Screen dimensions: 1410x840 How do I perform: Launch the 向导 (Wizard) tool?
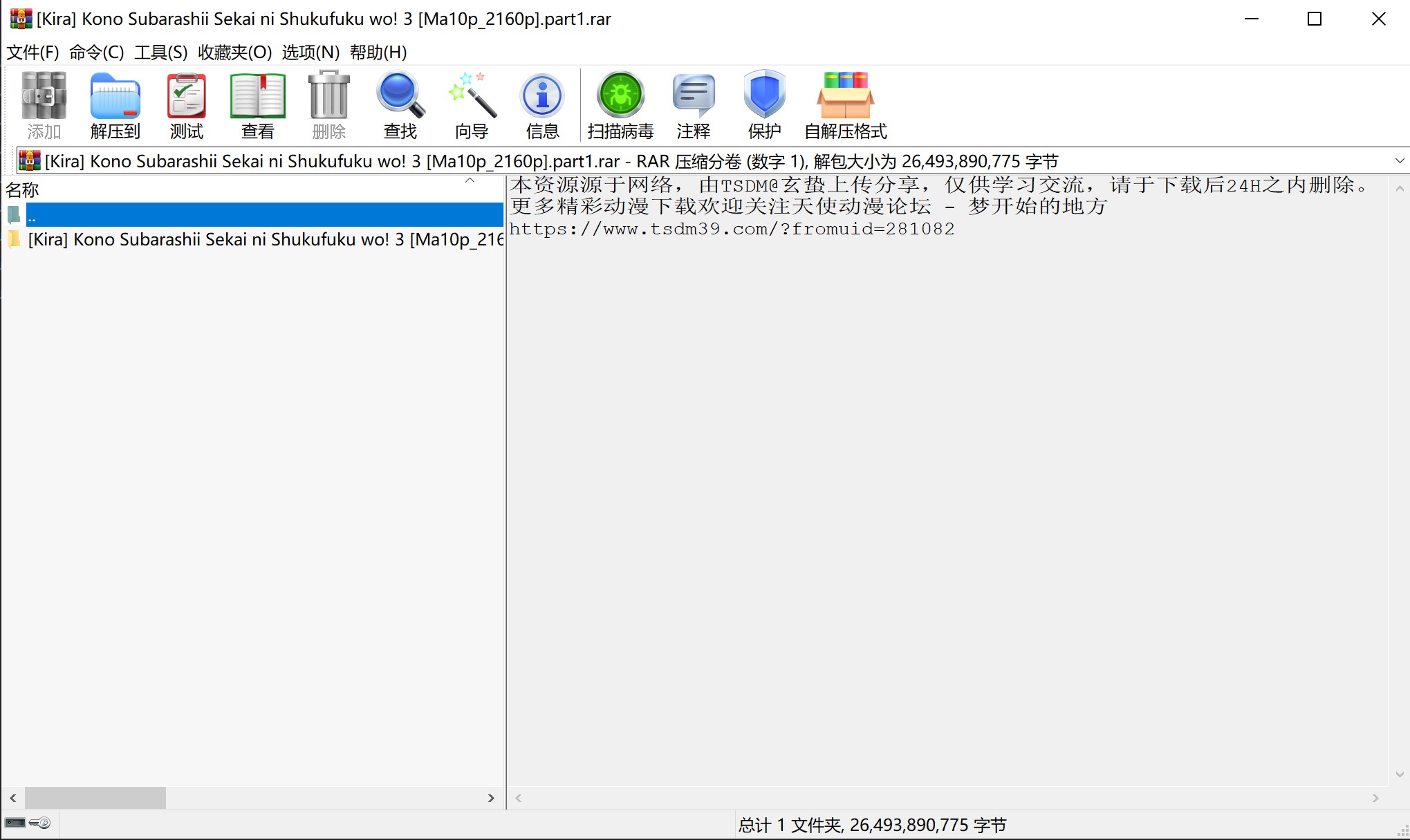click(471, 105)
